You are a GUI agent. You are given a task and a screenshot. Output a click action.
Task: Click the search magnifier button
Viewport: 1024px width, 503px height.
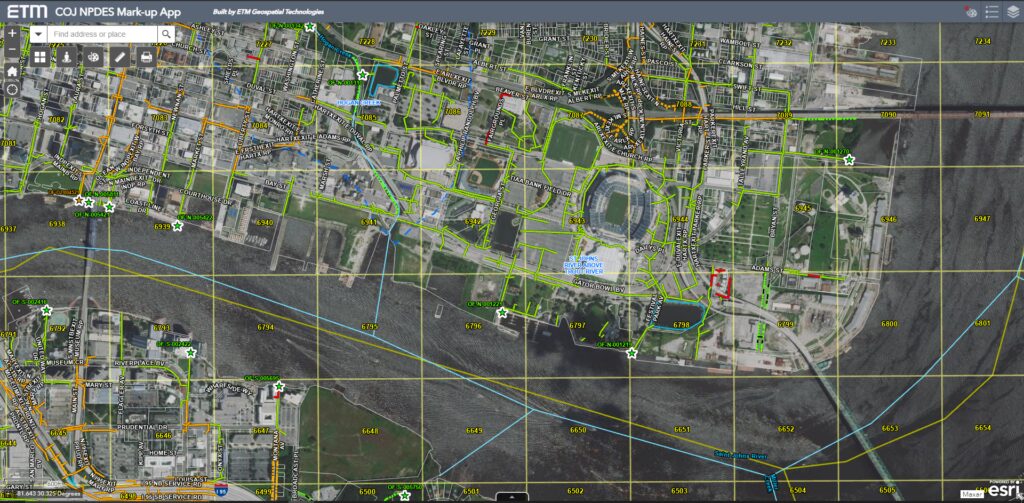coord(166,34)
